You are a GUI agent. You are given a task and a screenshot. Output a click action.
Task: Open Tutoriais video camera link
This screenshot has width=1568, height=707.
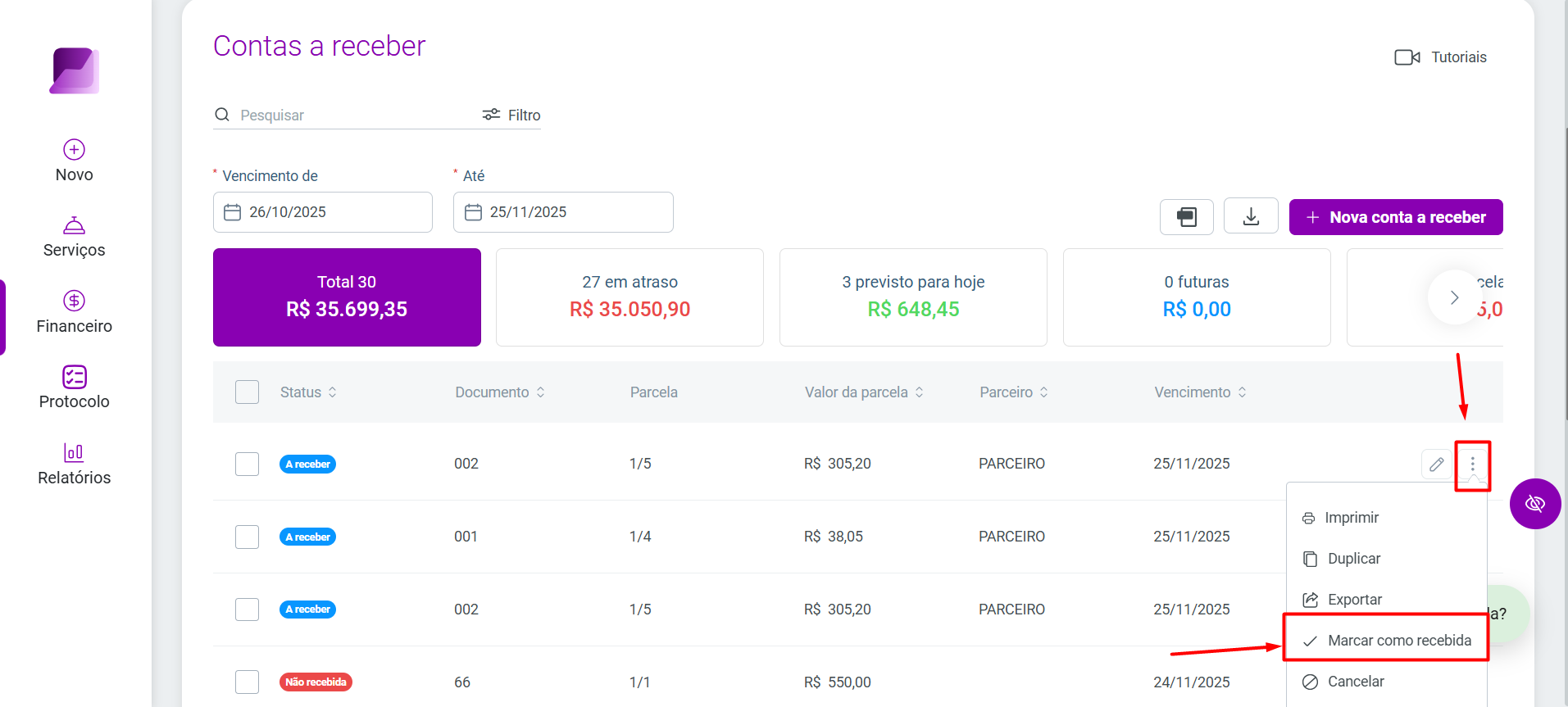(1440, 57)
